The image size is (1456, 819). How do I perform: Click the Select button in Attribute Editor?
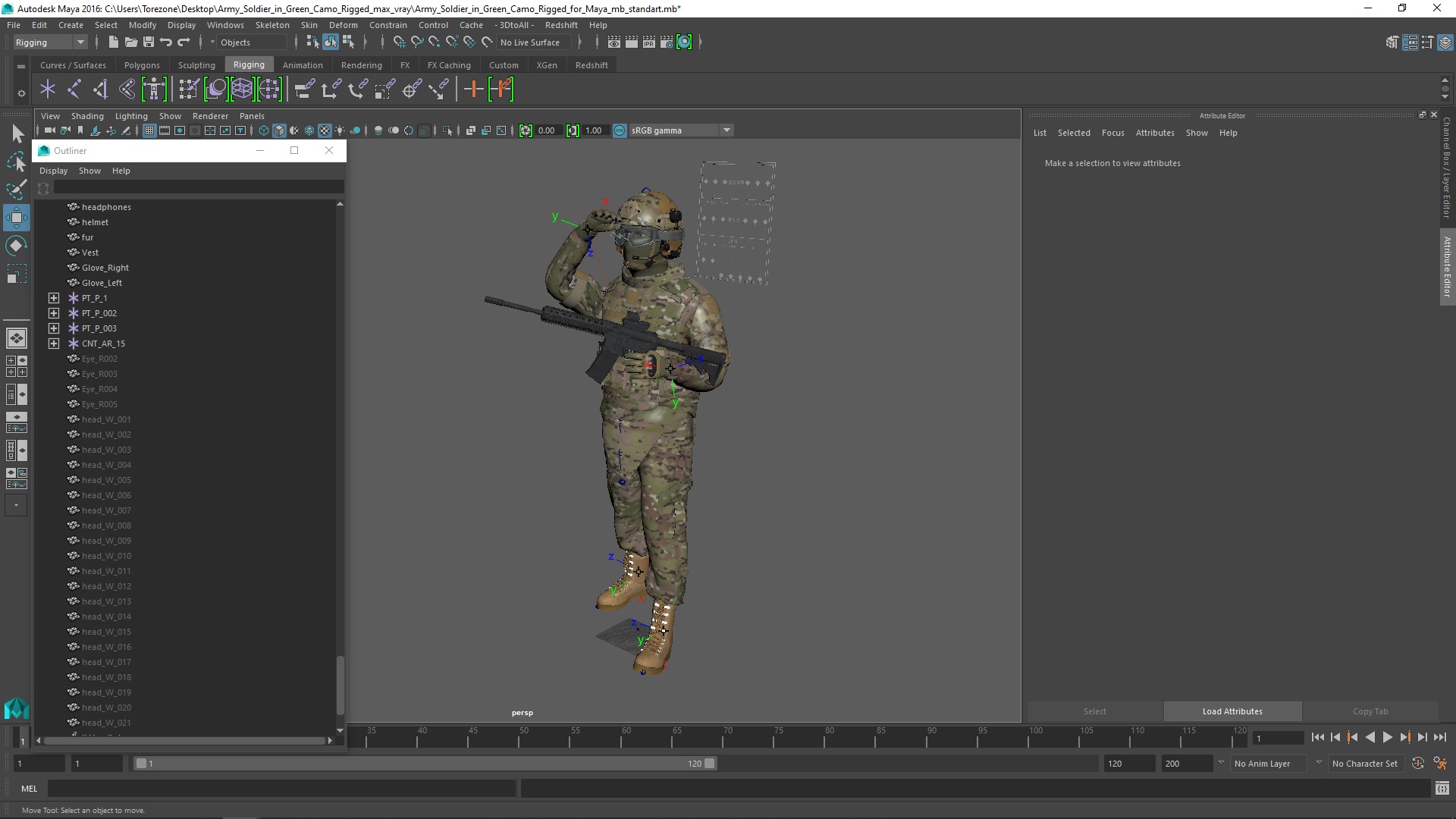click(1094, 711)
